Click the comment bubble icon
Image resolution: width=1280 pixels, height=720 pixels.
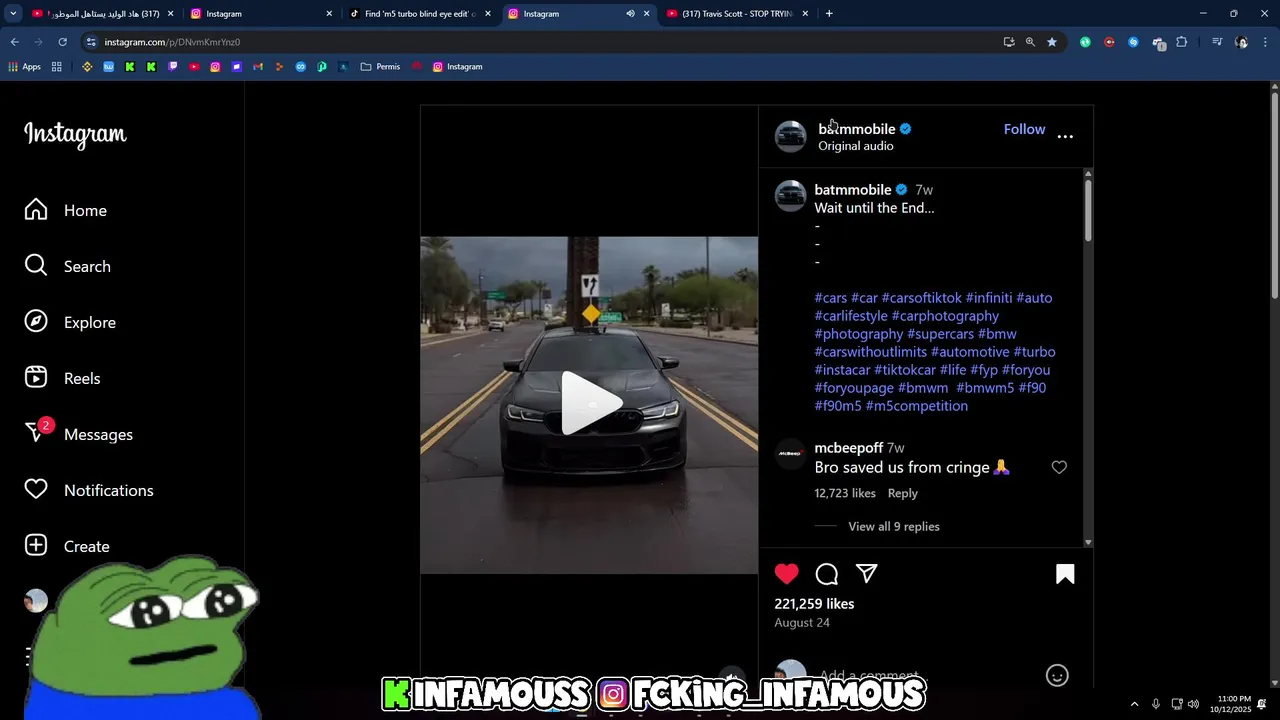click(827, 573)
